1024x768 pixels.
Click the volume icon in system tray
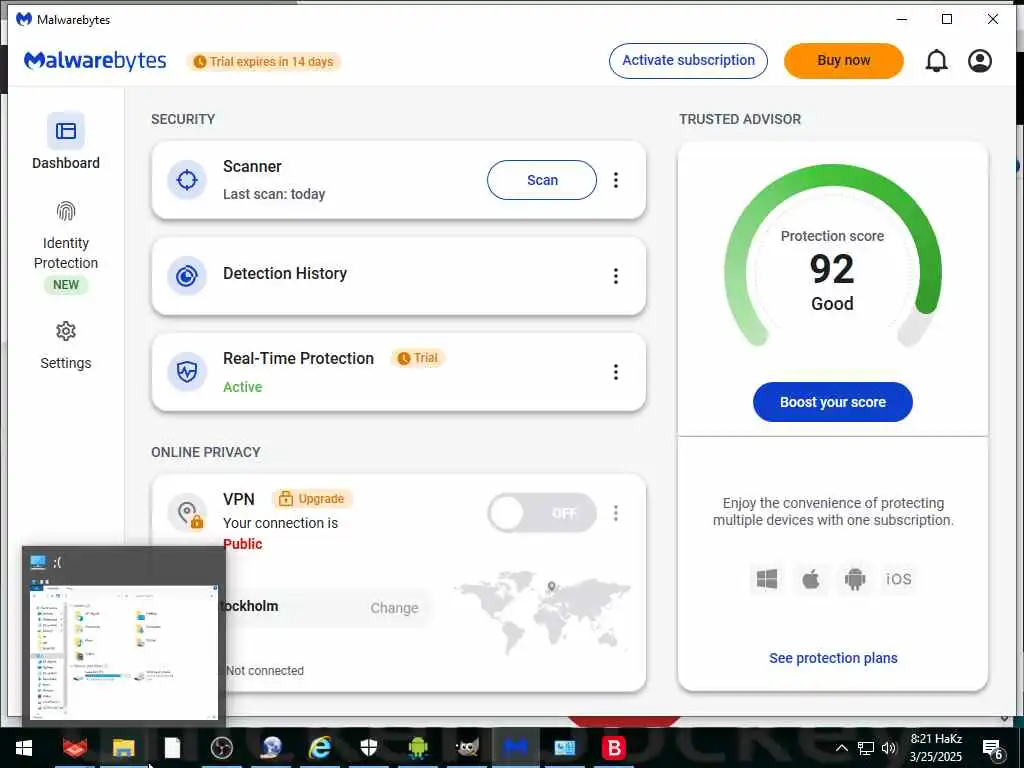tap(888, 748)
